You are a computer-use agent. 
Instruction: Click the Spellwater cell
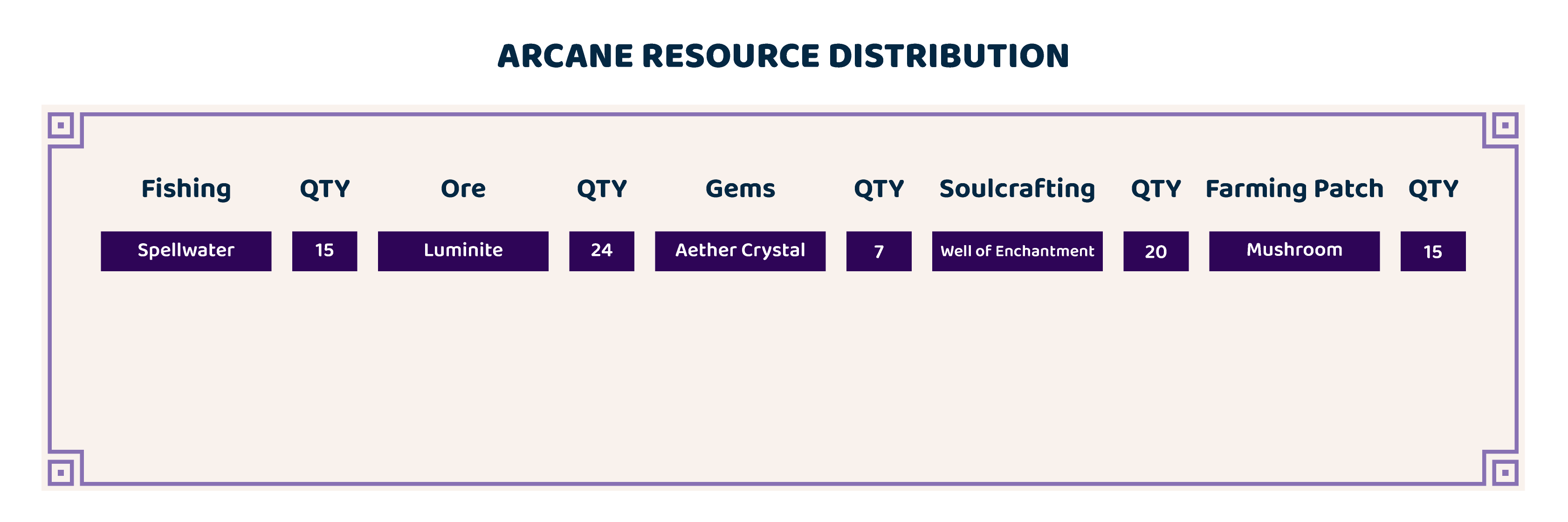point(186,251)
